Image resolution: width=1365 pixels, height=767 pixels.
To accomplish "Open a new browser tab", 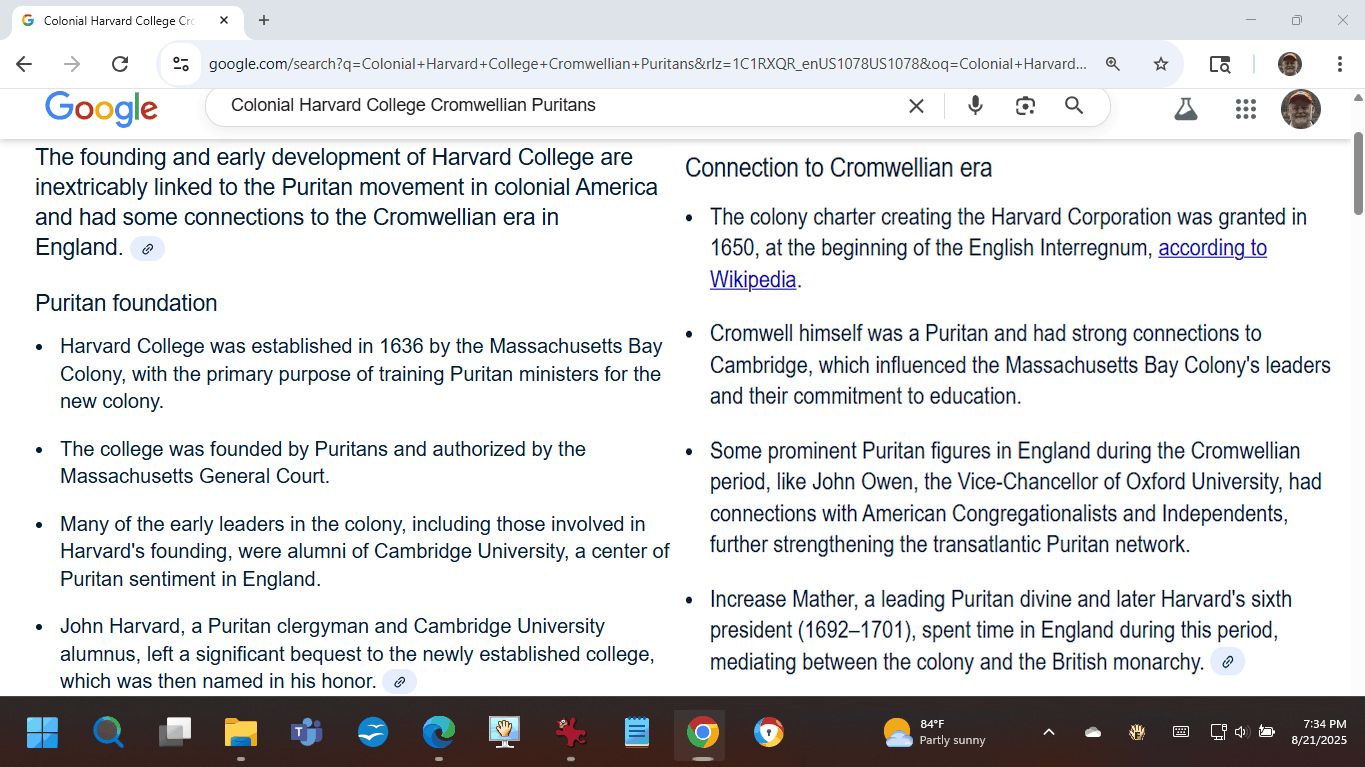I will point(264,20).
